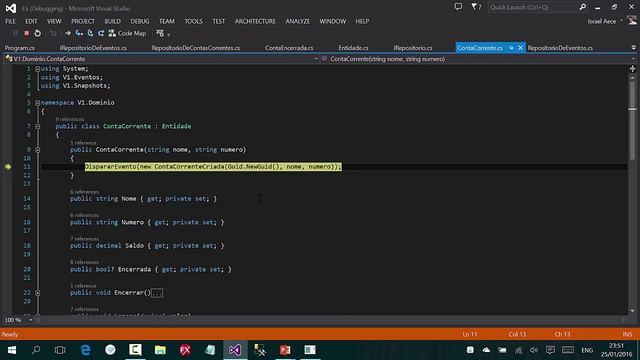The image size is (640, 360).
Task: Restart debugging with the circular arrow
Action: 38,33
